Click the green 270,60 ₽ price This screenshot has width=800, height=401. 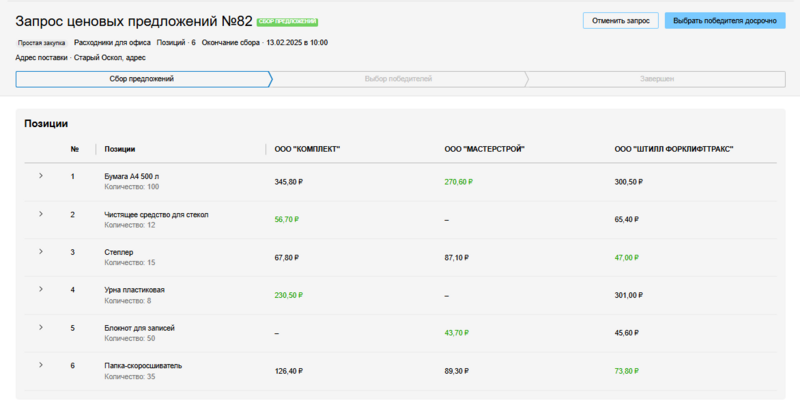(x=458, y=182)
